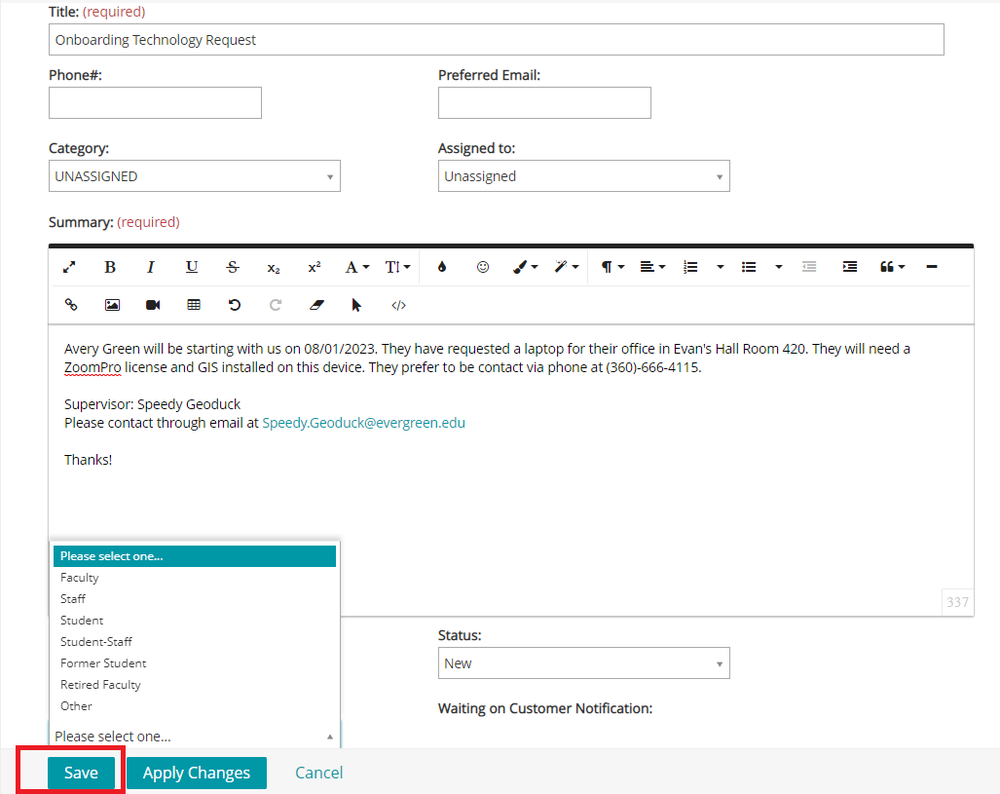Choose Student-Staff in the open list

point(96,641)
